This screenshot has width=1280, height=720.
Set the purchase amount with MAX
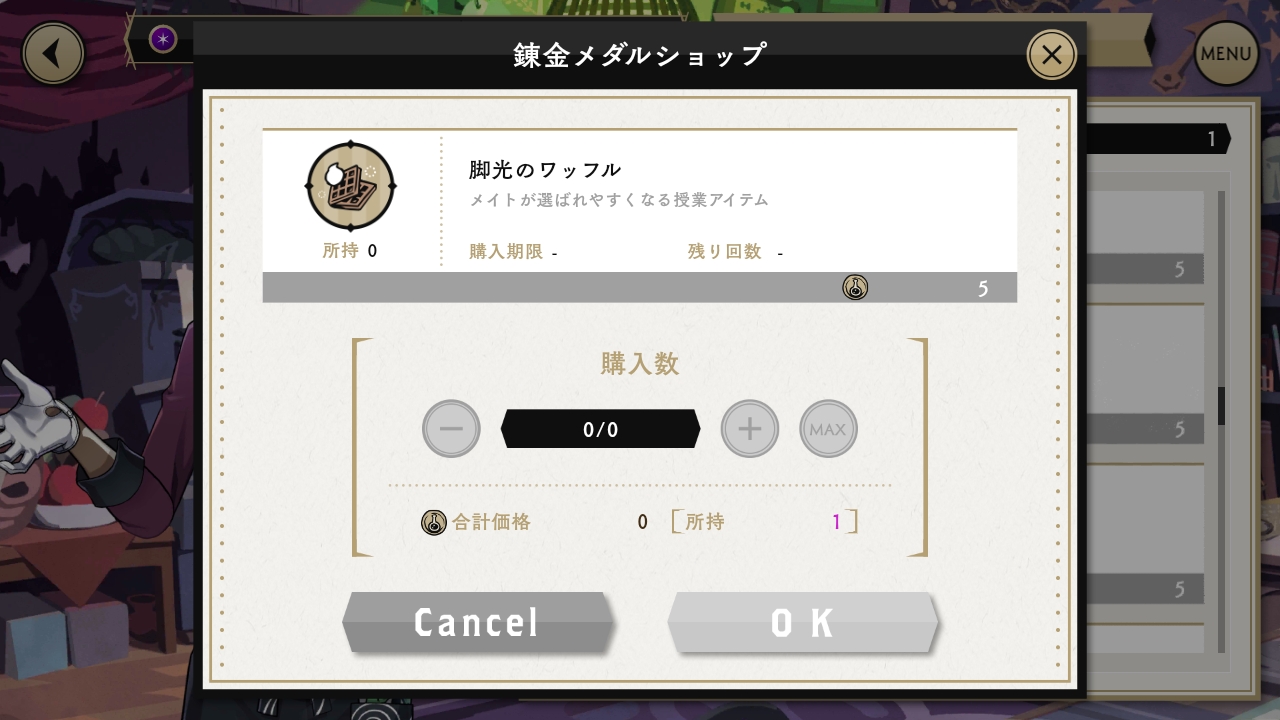tap(828, 429)
